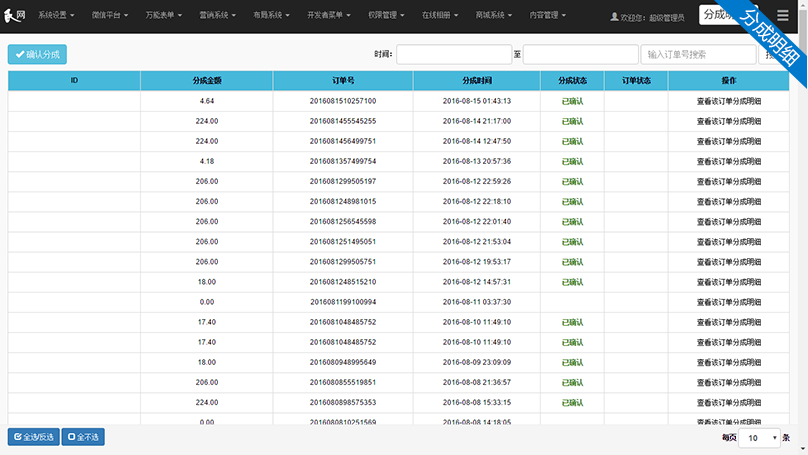Image resolution: width=808 pixels, height=455 pixels.
Task: Click the super administrator user icon
Action: point(613,18)
